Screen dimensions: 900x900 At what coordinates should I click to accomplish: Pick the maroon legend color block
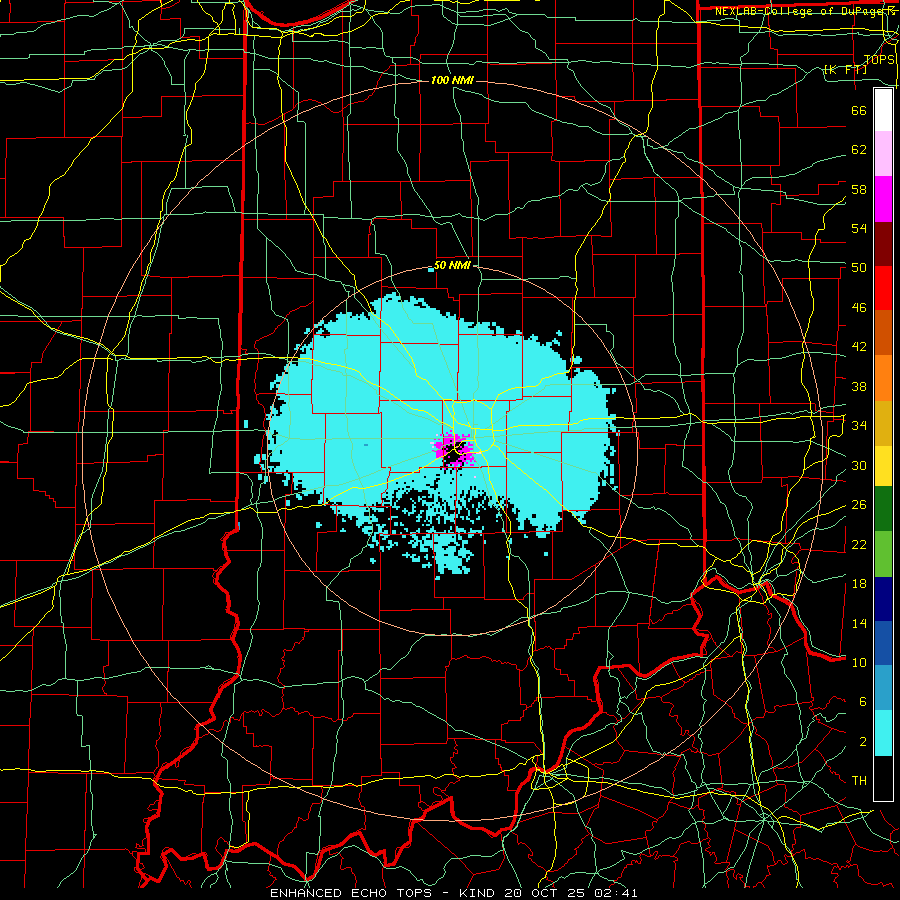tap(883, 244)
